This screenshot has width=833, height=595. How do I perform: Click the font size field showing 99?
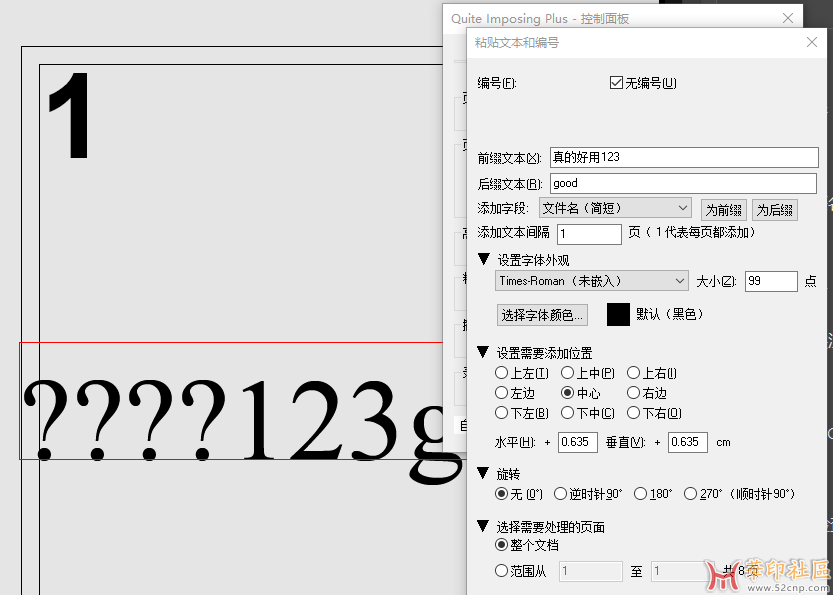point(770,281)
